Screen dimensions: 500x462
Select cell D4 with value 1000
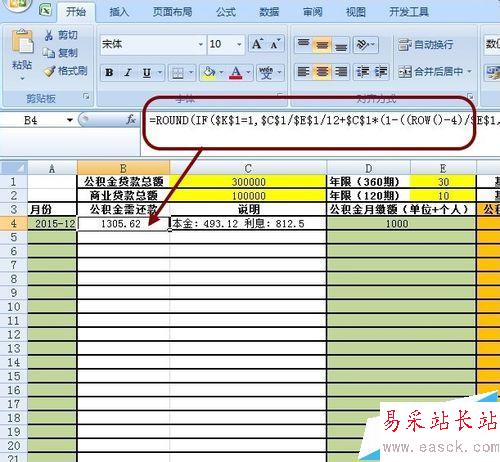[x=401, y=223]
